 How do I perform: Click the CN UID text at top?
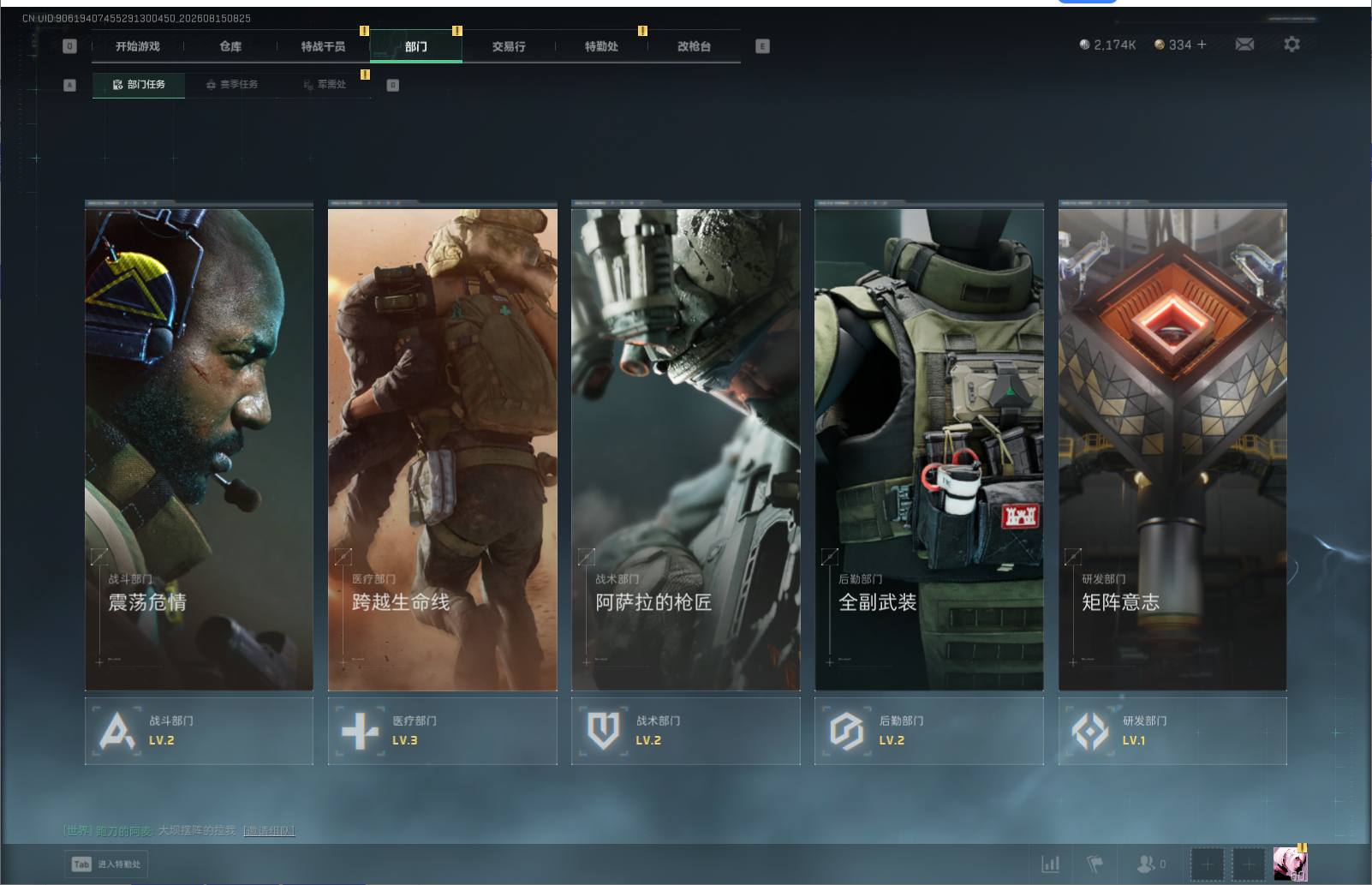pos(136,18)
